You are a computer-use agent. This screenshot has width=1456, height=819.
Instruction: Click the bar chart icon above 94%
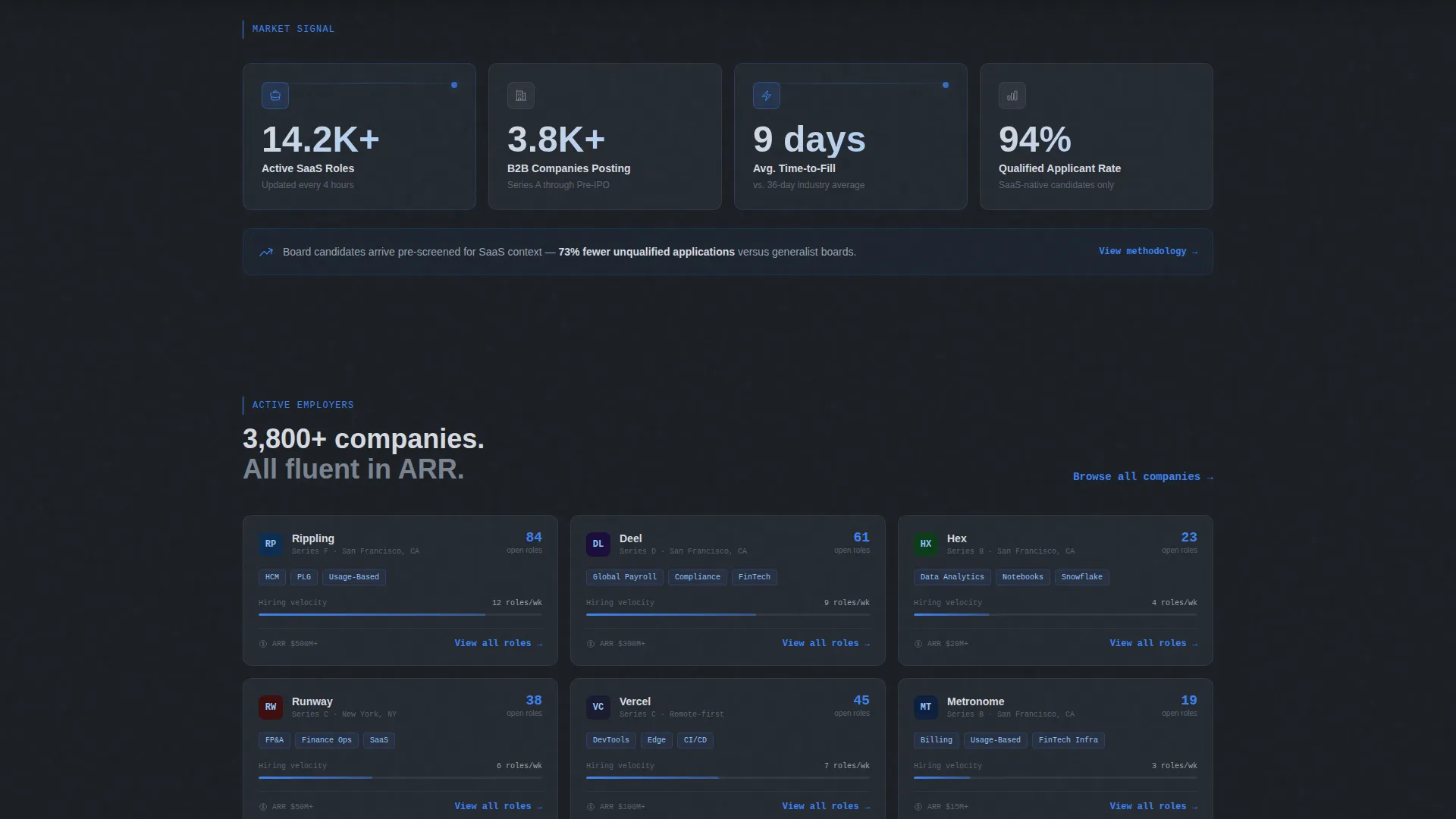pos(1012,96)
